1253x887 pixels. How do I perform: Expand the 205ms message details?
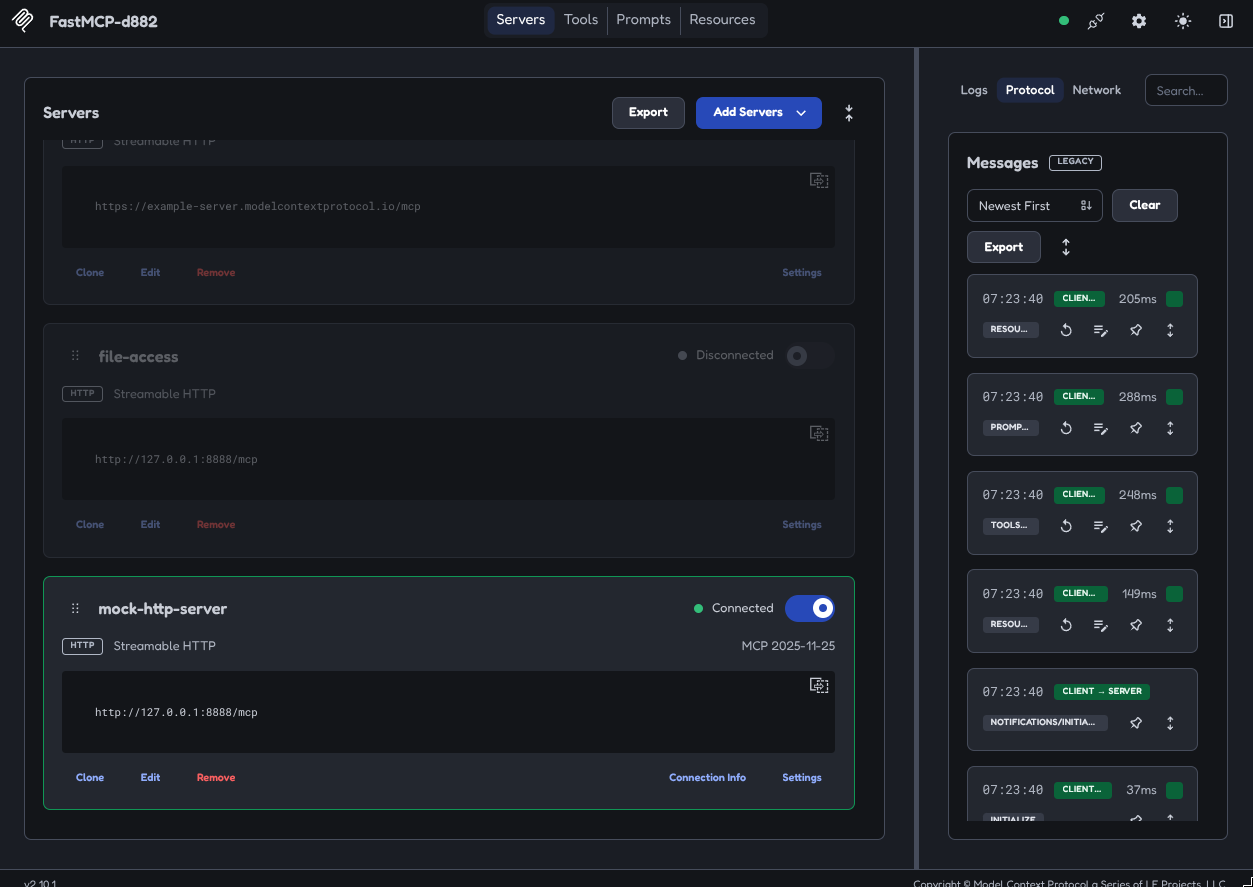1170,330
